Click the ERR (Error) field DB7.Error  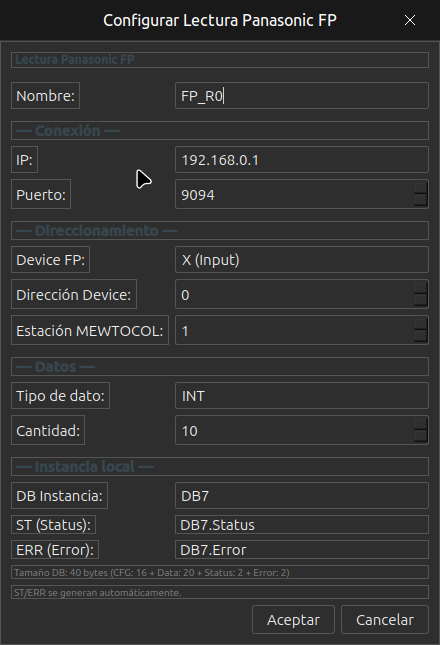click(302, 550)
